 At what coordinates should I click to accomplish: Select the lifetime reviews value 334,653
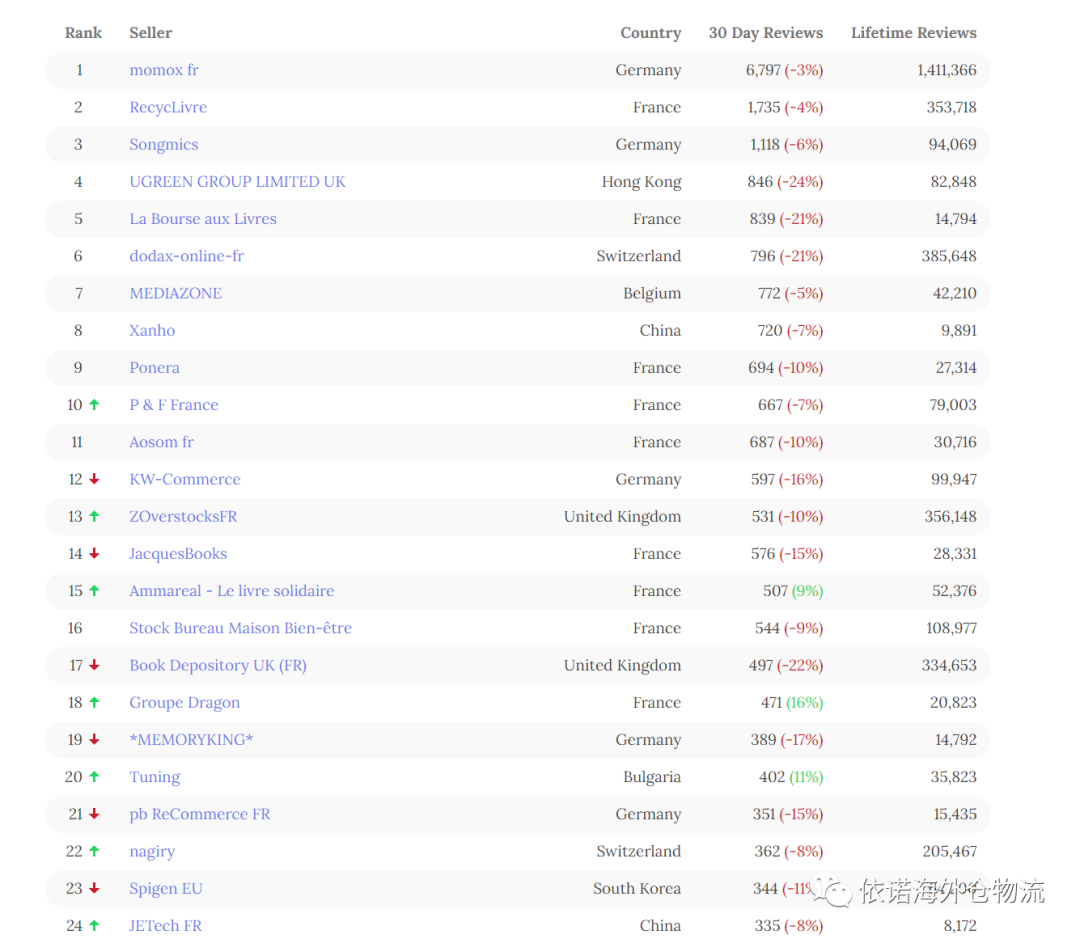(950, 665)
